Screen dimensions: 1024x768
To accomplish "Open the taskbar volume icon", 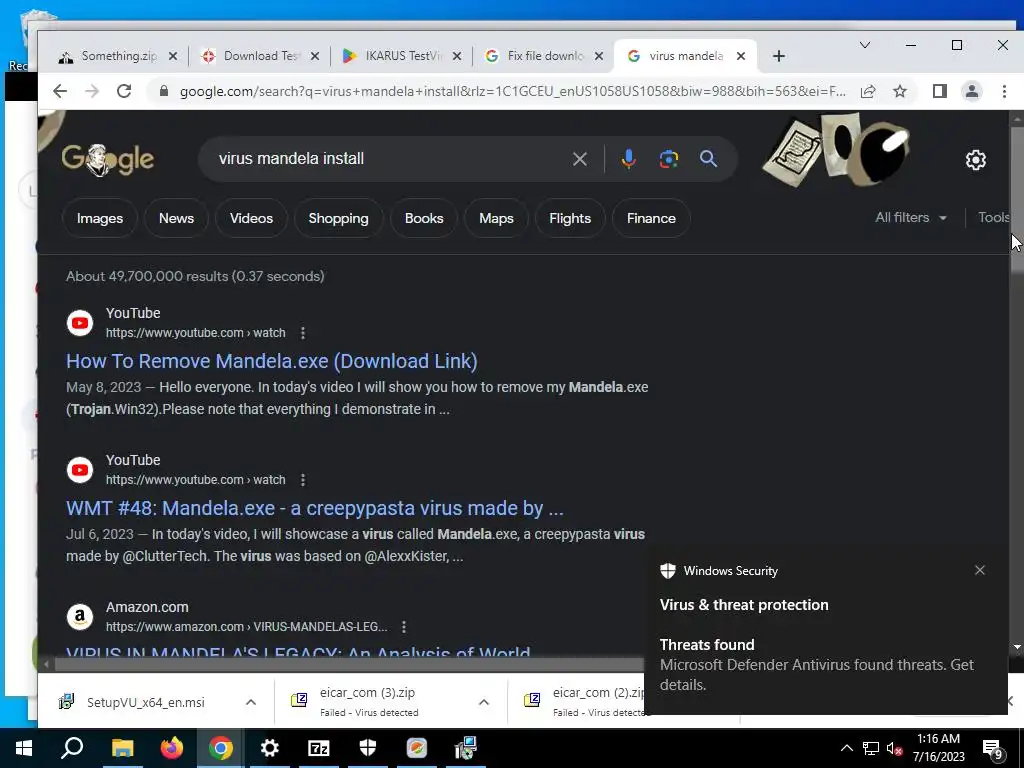I will pyautogui.click(x=894, y=748).
